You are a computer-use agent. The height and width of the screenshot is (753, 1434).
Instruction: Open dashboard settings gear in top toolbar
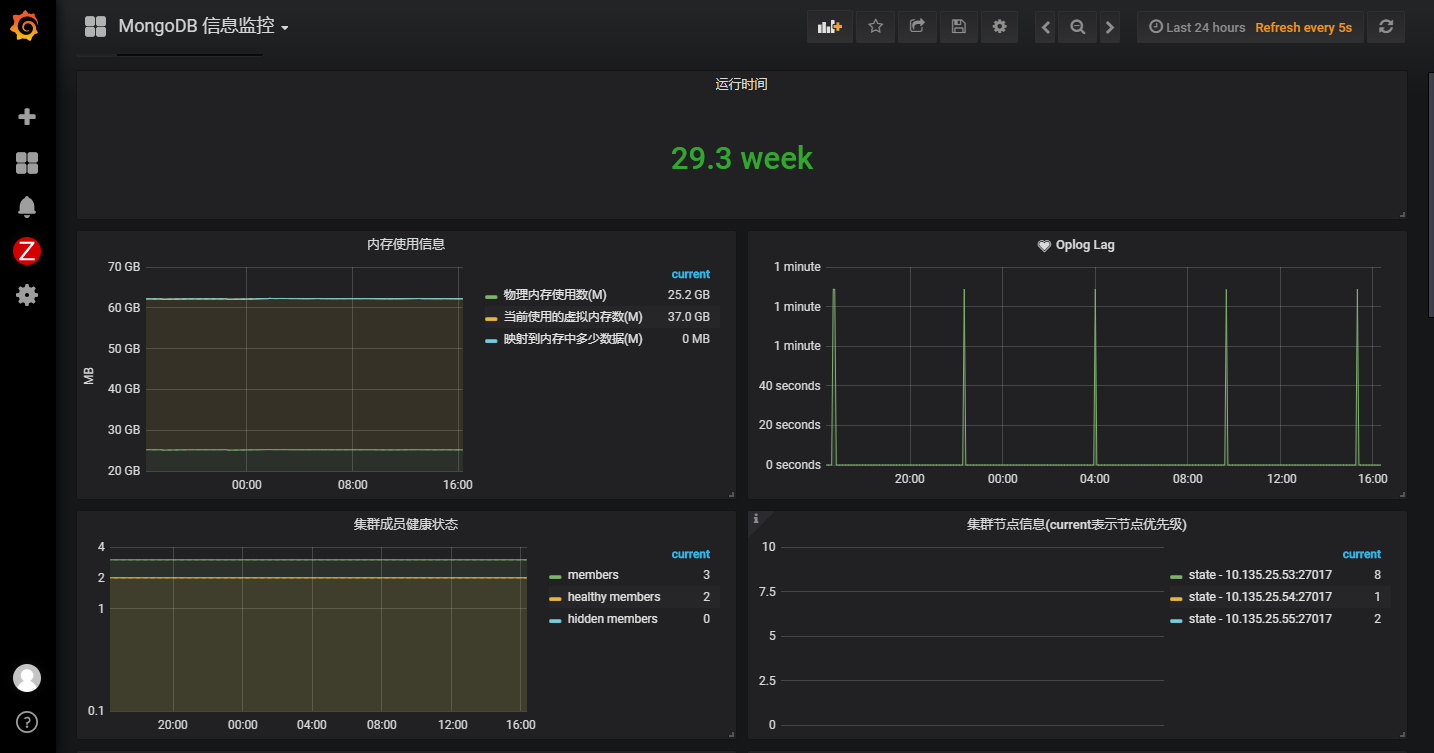(999, 27)
